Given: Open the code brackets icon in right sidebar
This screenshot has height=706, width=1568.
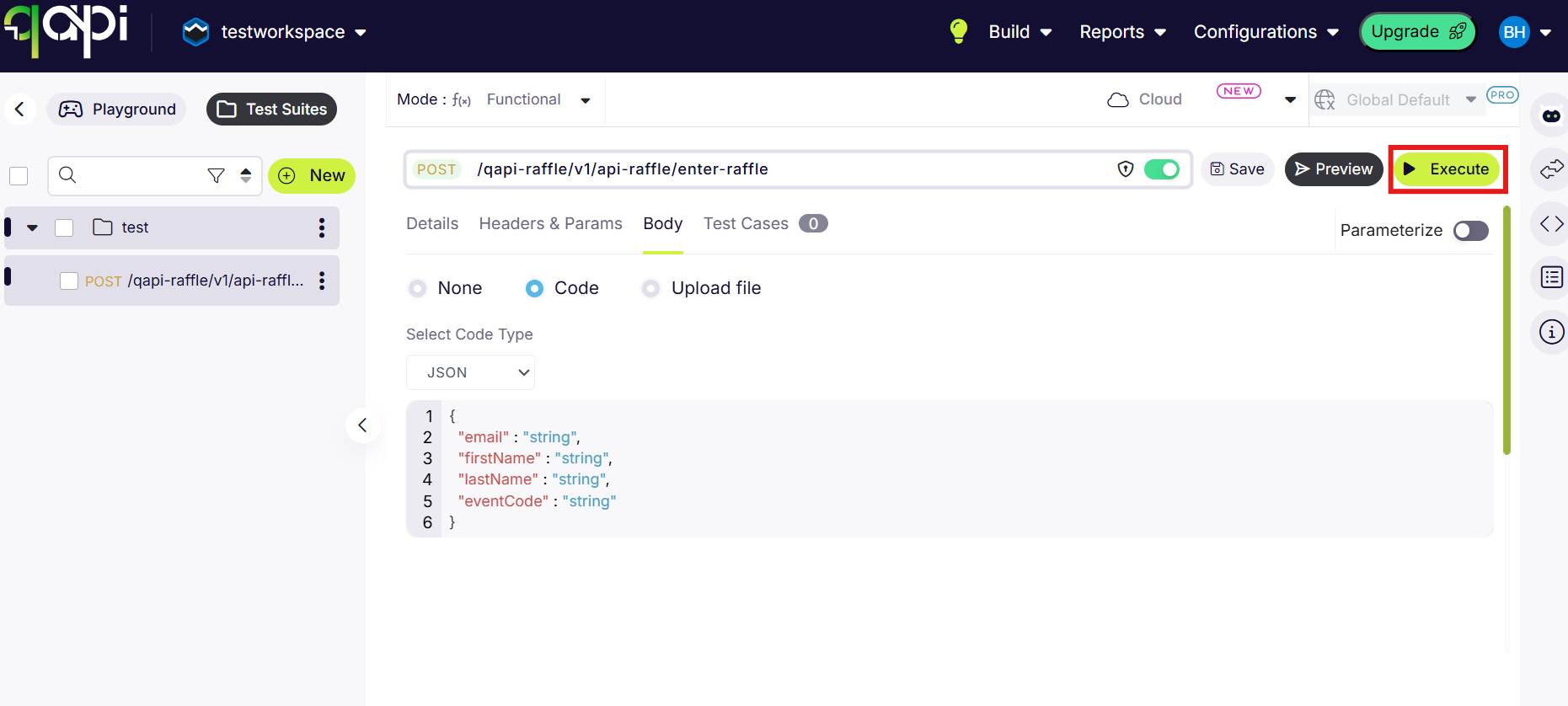Looking at the screenshot, I should pos(1551,224).
